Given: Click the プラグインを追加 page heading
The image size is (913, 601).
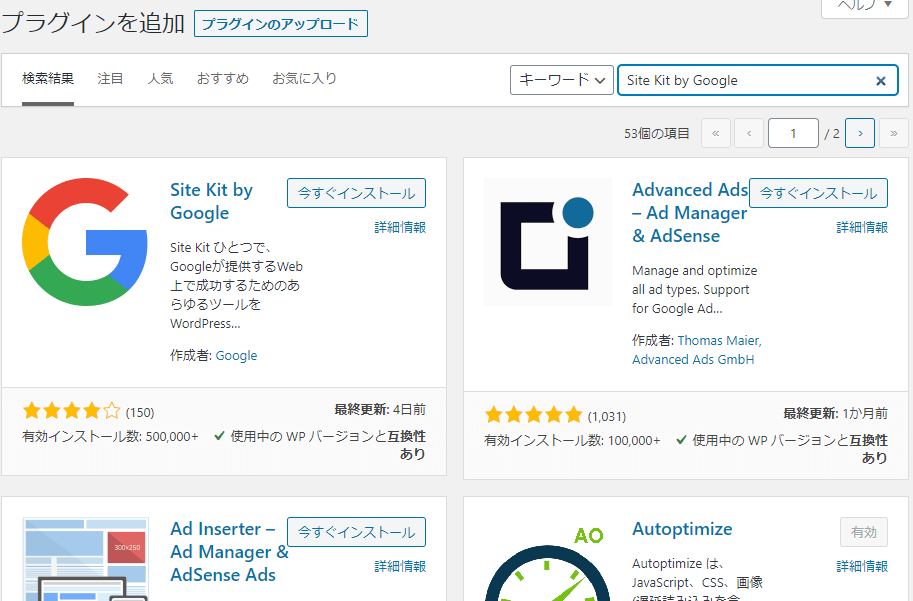Looking at the screenshot, I should 93,23.
